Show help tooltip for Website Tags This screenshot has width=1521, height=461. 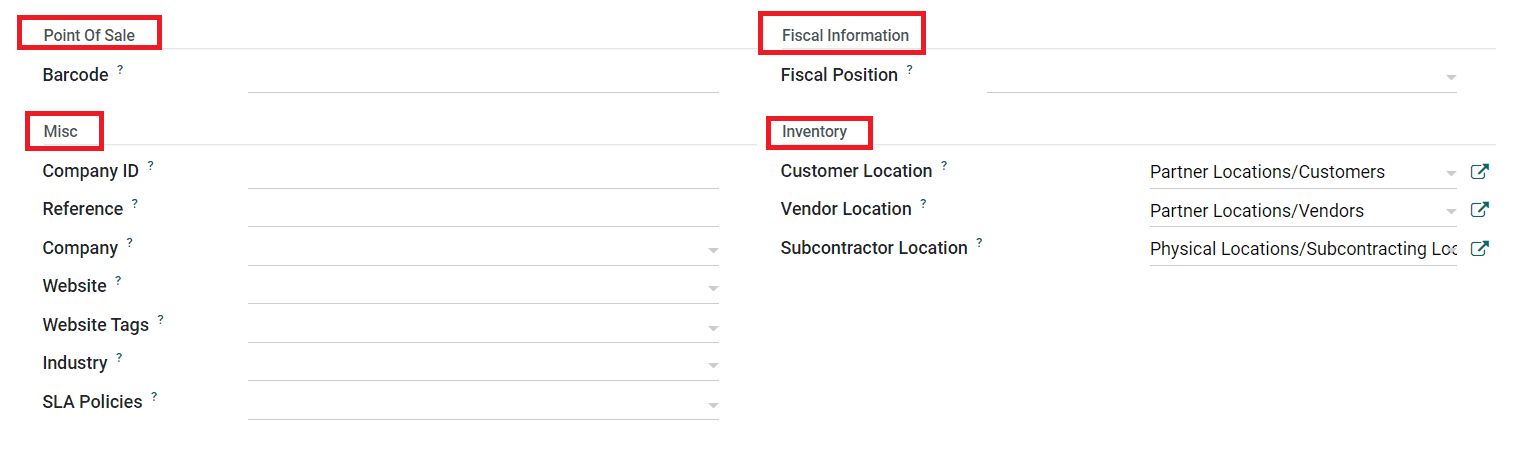pyautogui.click(x=161, y=319)
